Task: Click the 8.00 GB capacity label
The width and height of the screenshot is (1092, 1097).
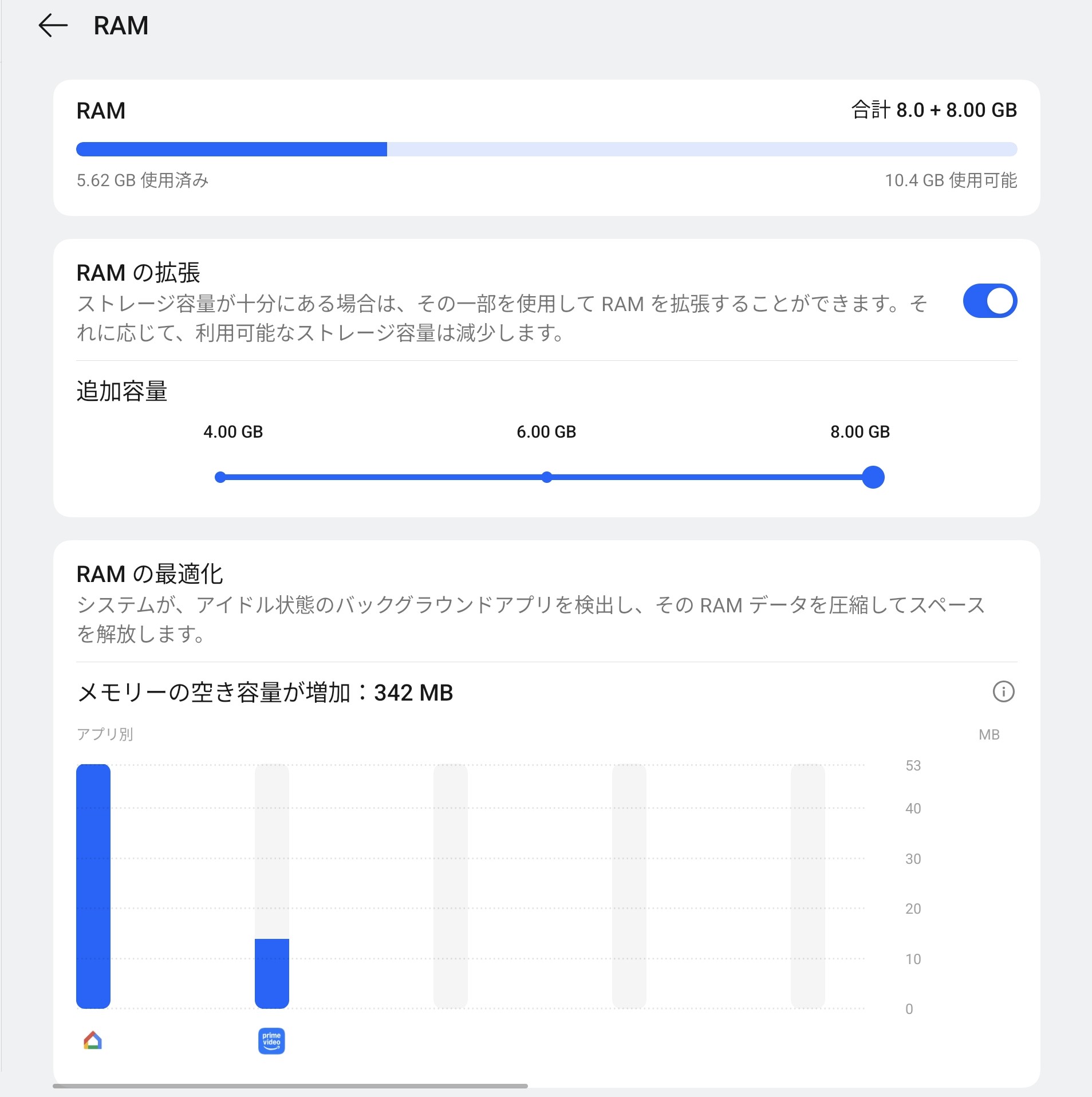Action: pyautogui.click(x=860, y=432)
